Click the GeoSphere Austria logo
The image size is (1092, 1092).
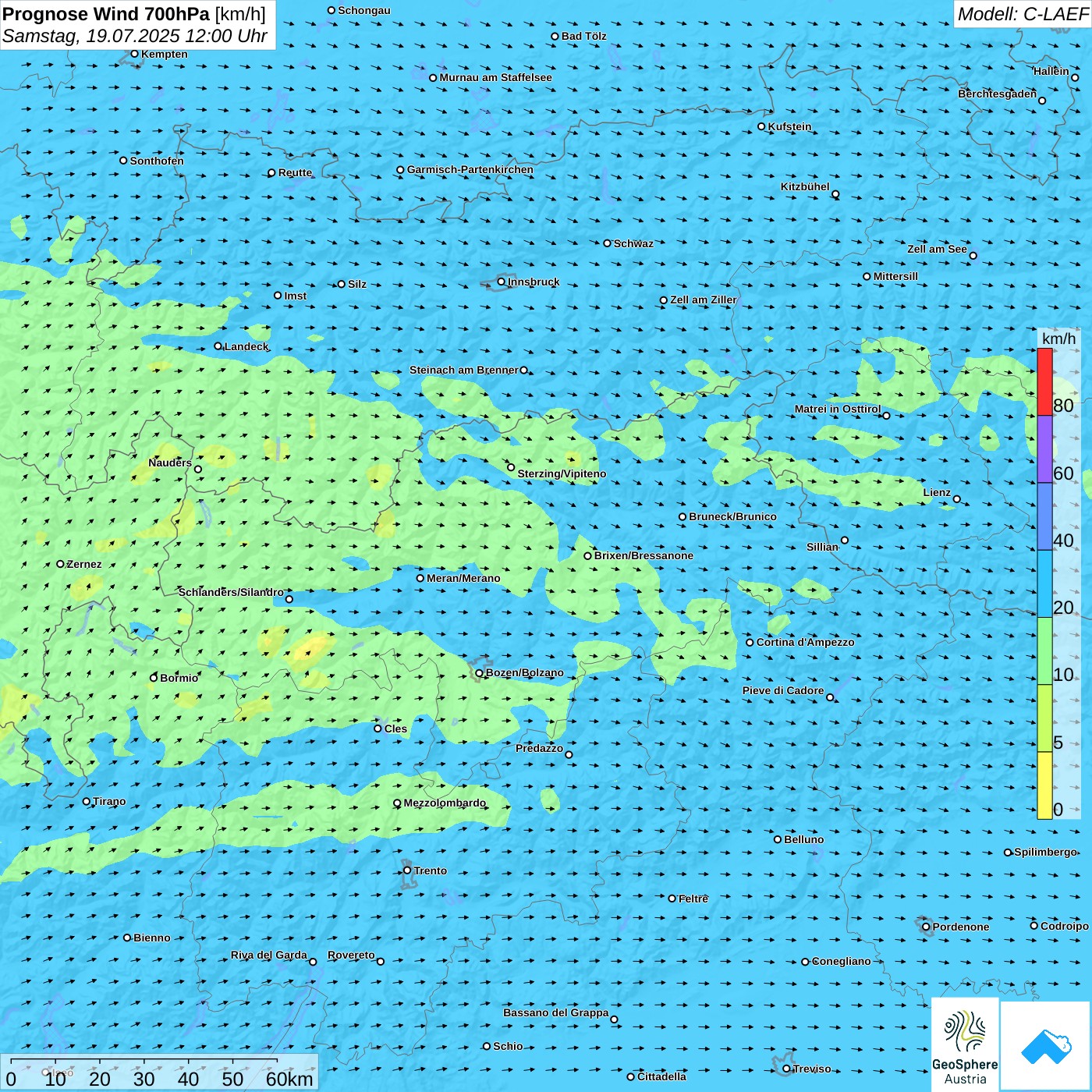pos(965,1044)
